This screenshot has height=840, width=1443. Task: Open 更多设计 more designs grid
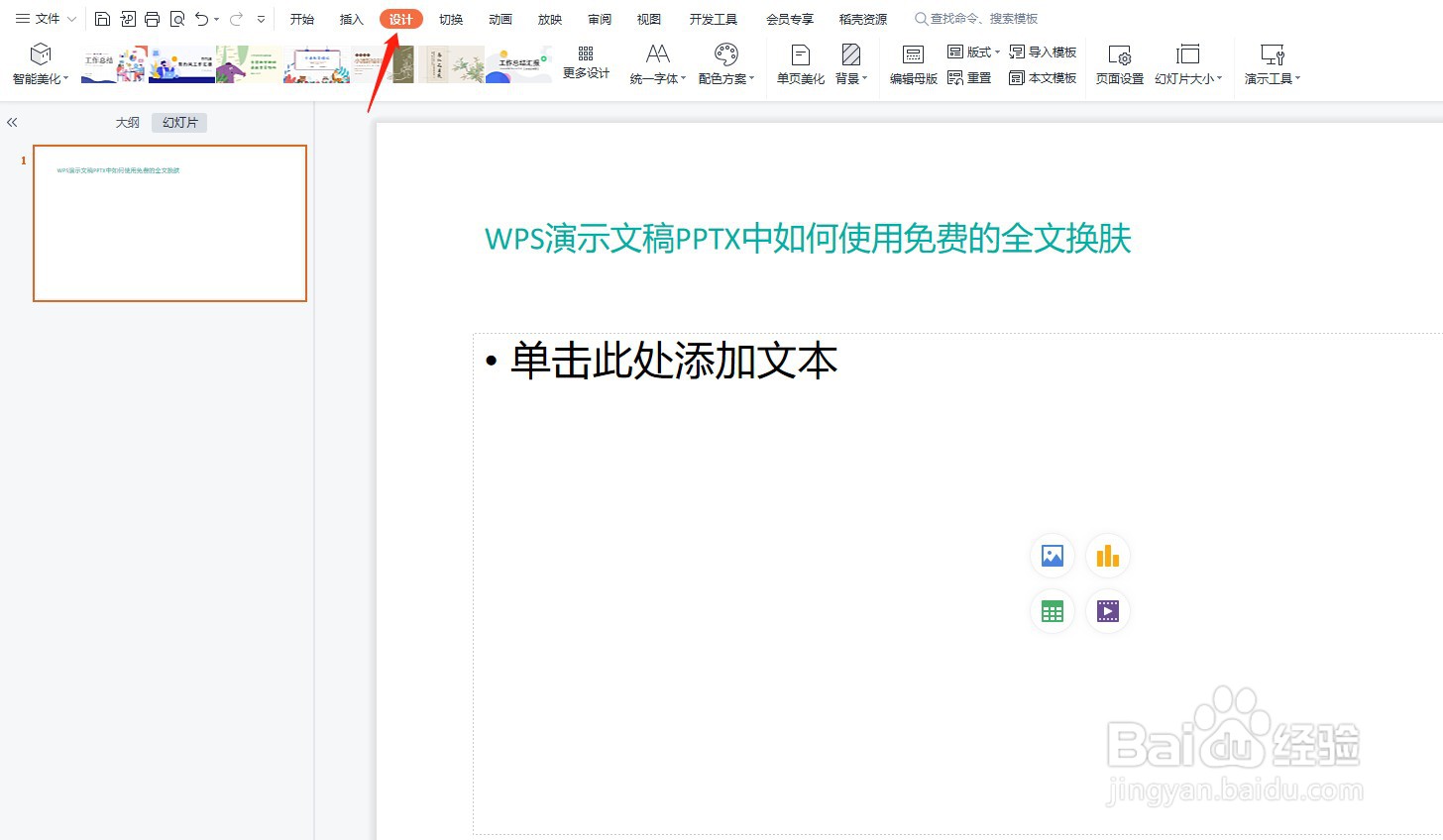[x=586, y=61]
